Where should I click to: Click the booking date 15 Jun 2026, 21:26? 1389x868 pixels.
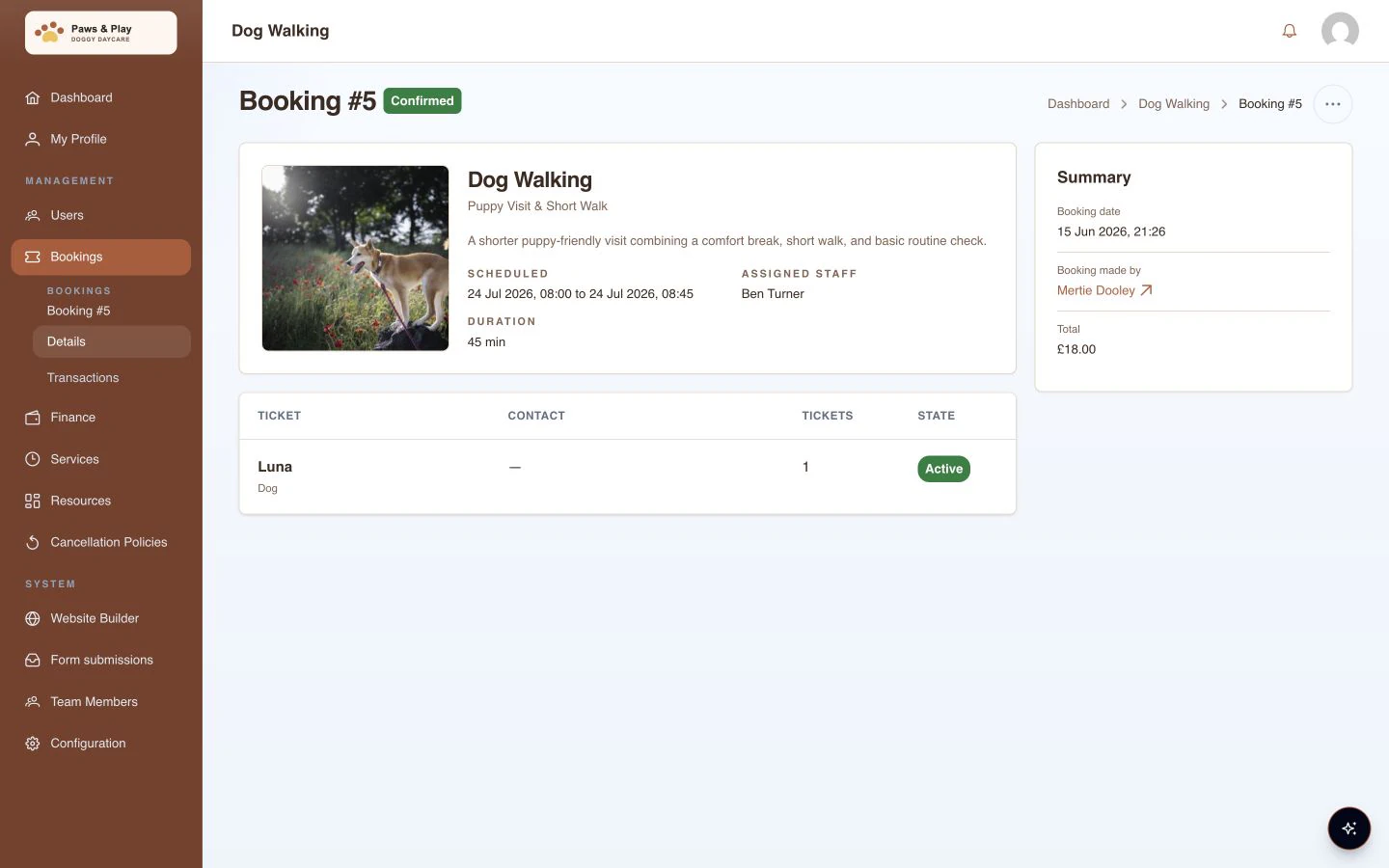pos(1111,231)
